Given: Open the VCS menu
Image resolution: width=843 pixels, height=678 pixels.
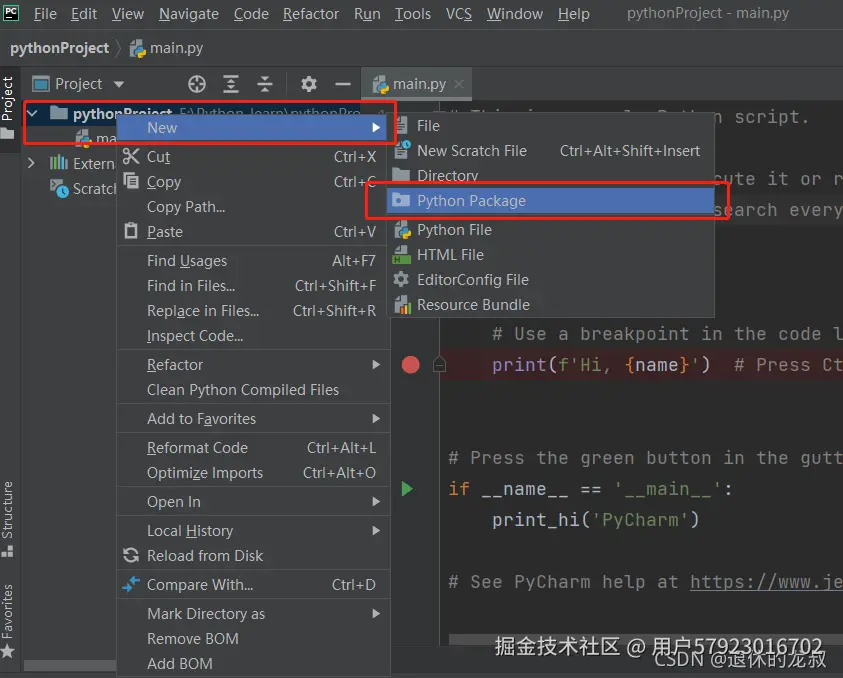Looking at the screenshot, I should click(x=459, y=13).
